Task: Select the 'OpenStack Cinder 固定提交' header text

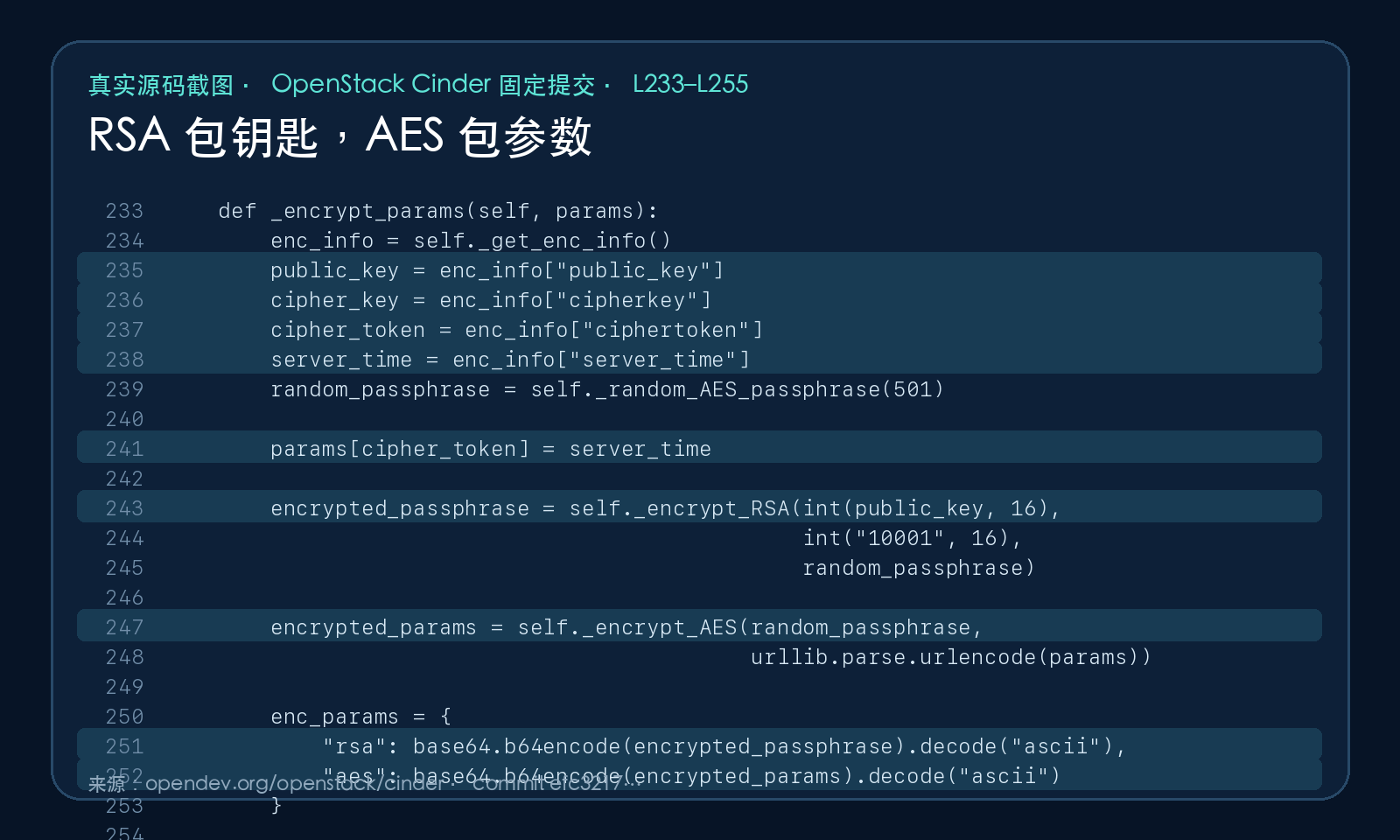Action: point(433,84)
